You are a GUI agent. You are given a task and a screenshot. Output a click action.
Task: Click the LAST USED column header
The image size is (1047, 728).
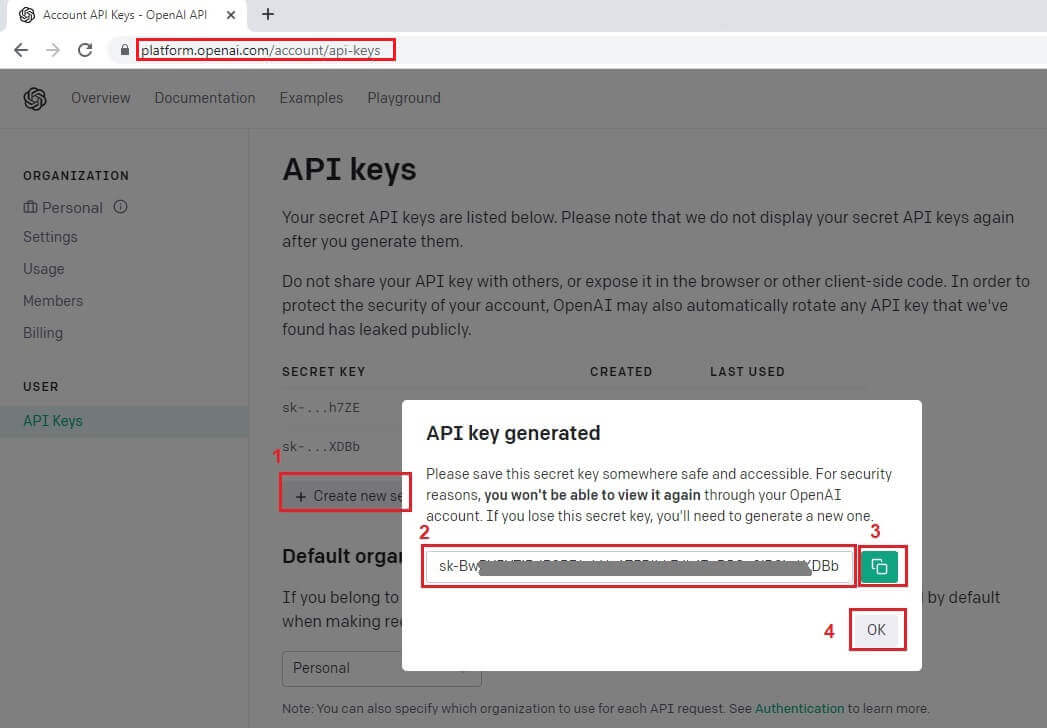[747, 372]
